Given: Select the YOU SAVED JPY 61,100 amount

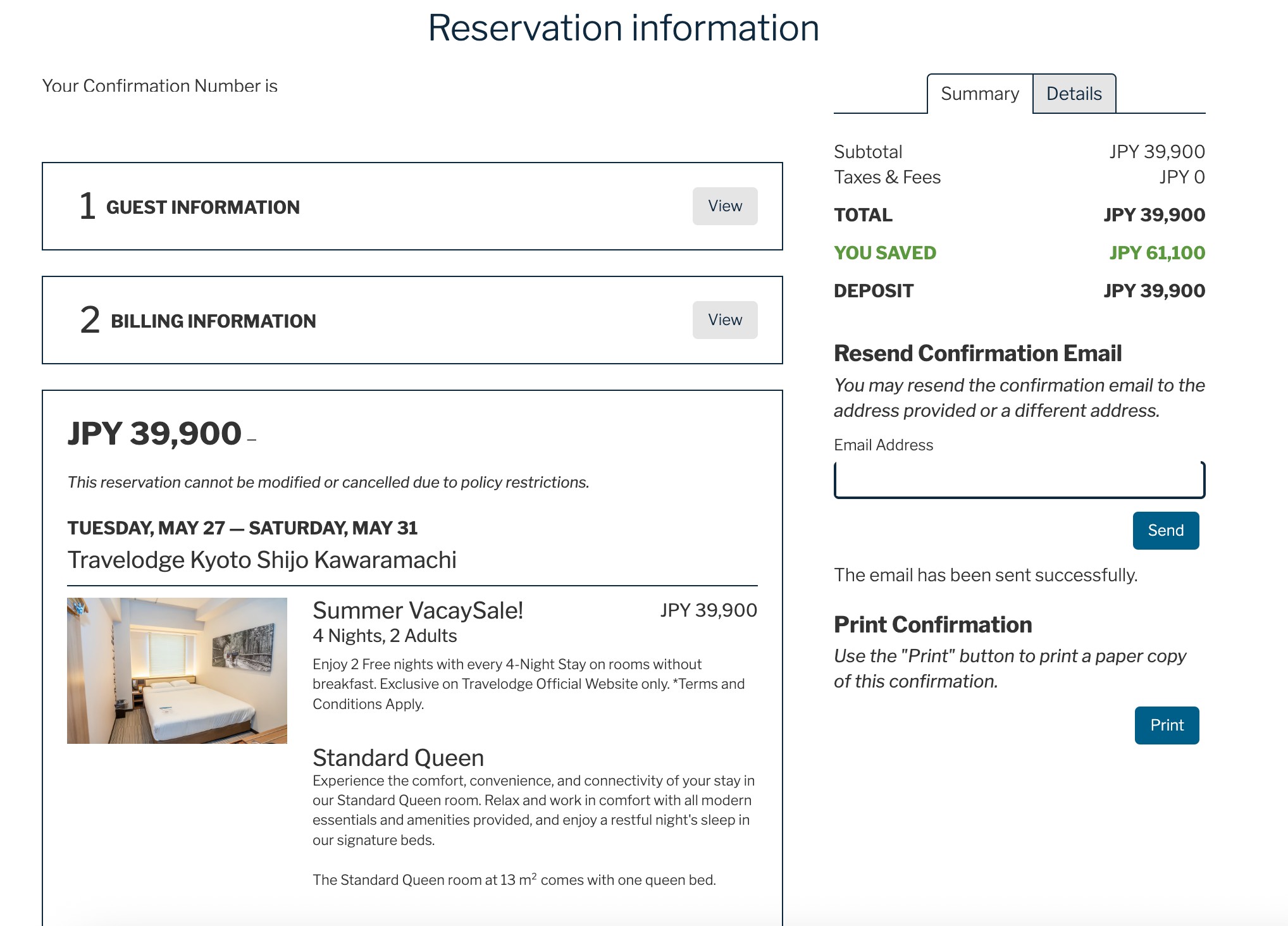Looking at the screenshot, I should (1157, 253).
